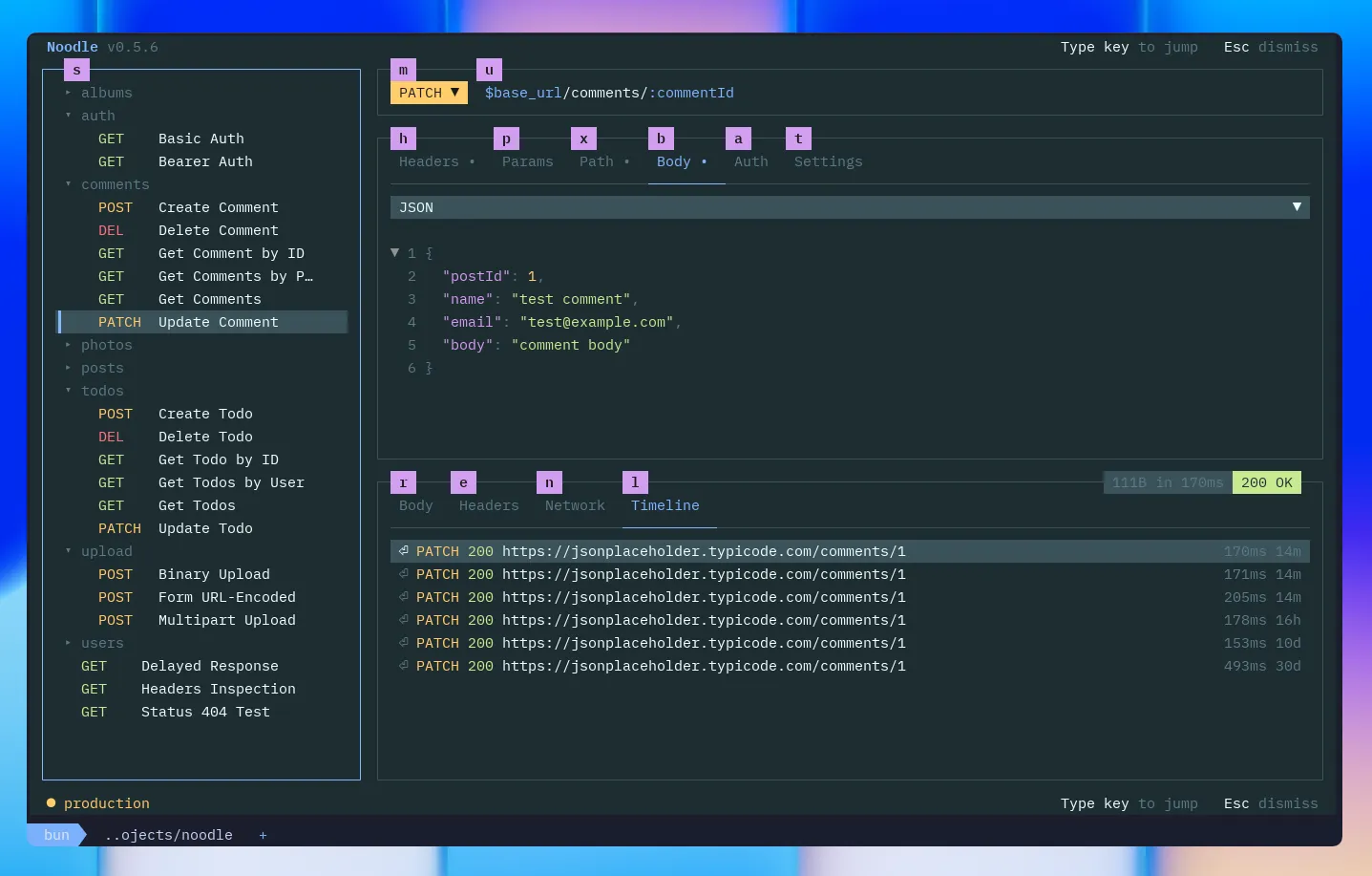Collapse the comments folder
This screenshot has height=876, width=1372.
(x=107, y=184)
